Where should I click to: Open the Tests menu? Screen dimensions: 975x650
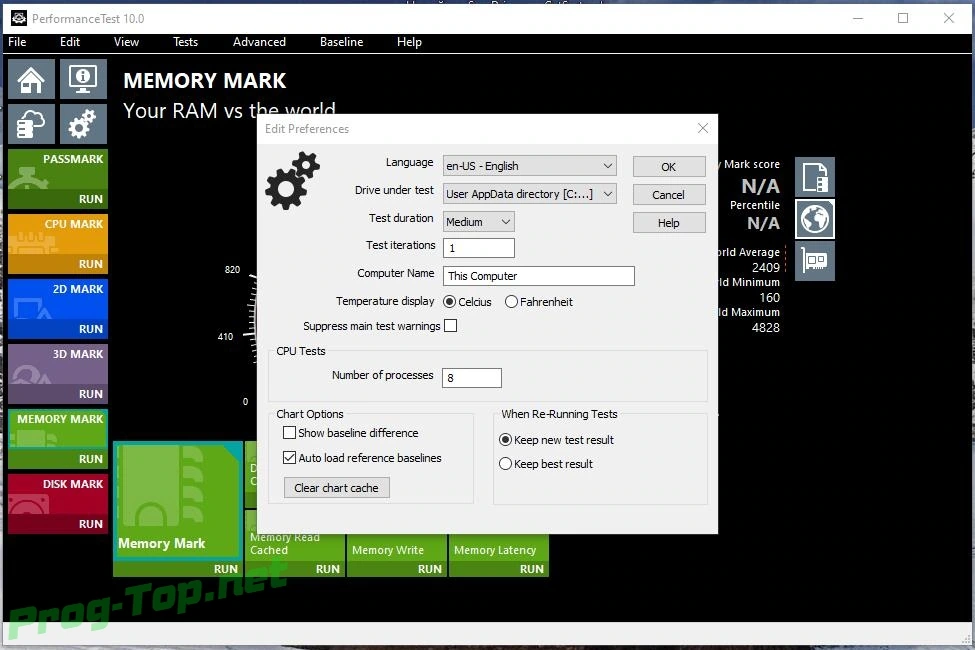click(x=185, y=42)
